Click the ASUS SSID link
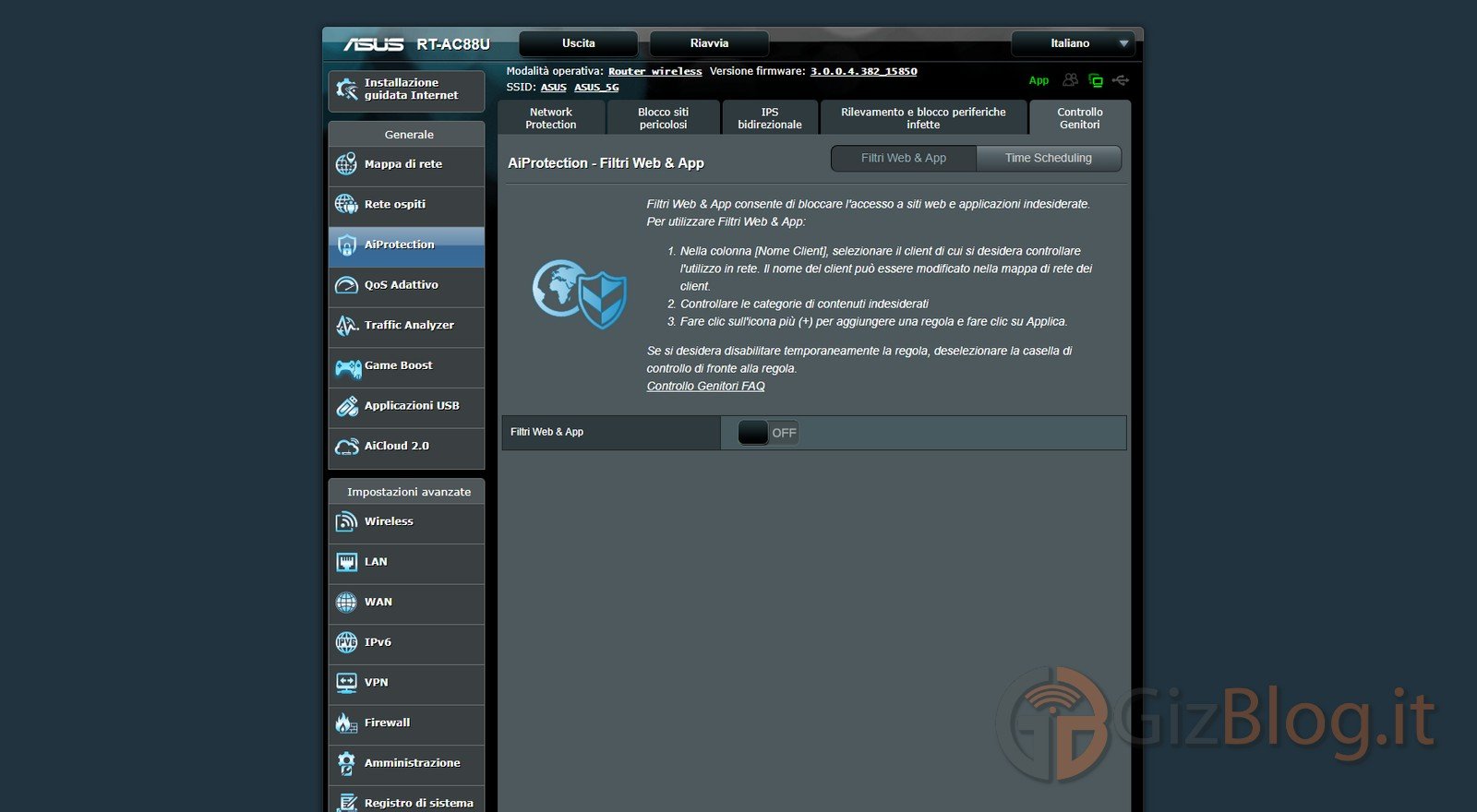The height and width of the screenshot is (812, 1477). pos(554,88)
